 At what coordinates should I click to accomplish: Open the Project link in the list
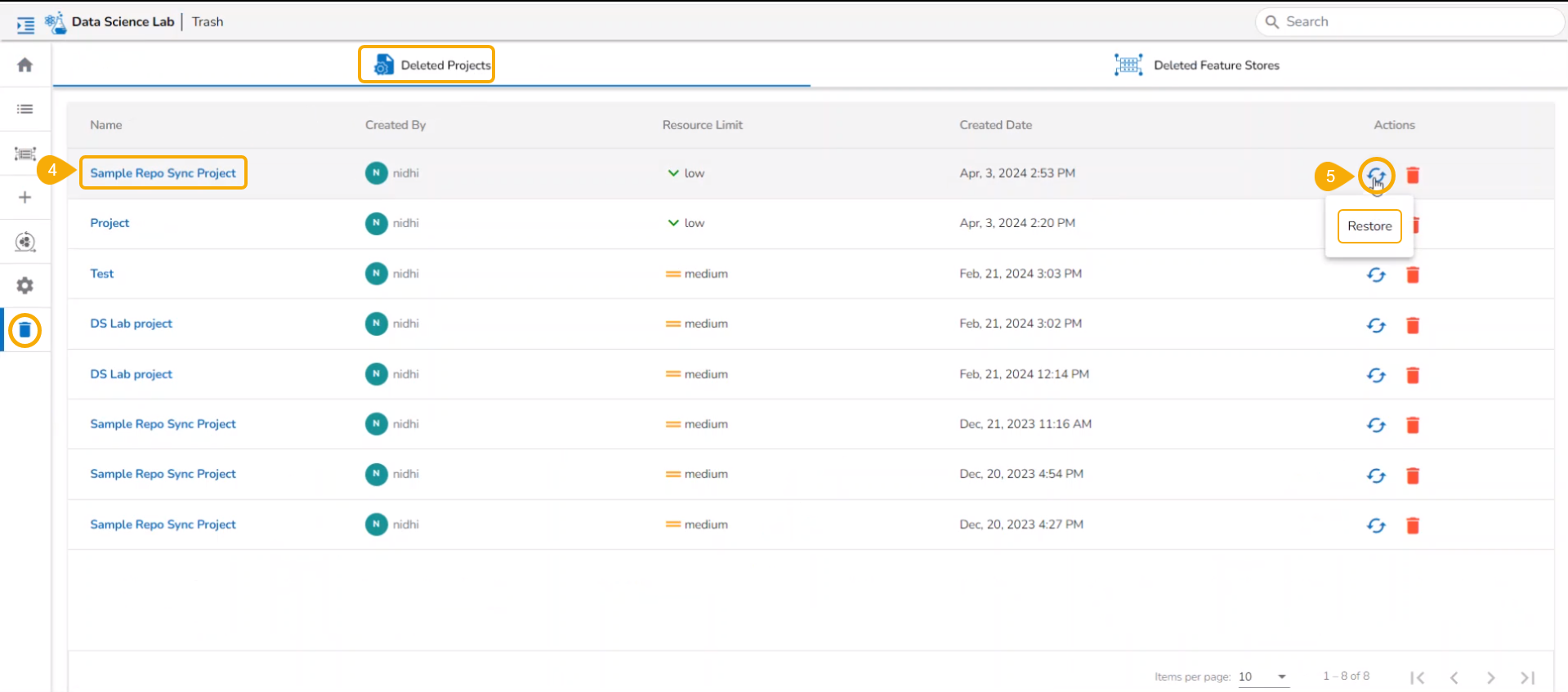pyautogui.click(x=109, y=223)
